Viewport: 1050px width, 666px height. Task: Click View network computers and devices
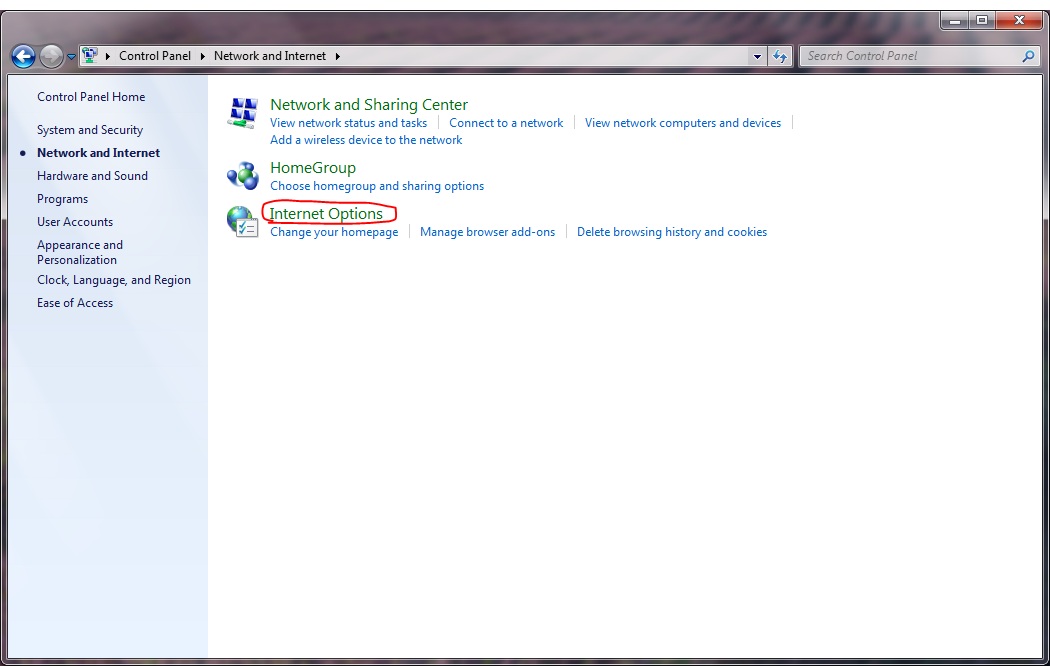tap(683, 123)
